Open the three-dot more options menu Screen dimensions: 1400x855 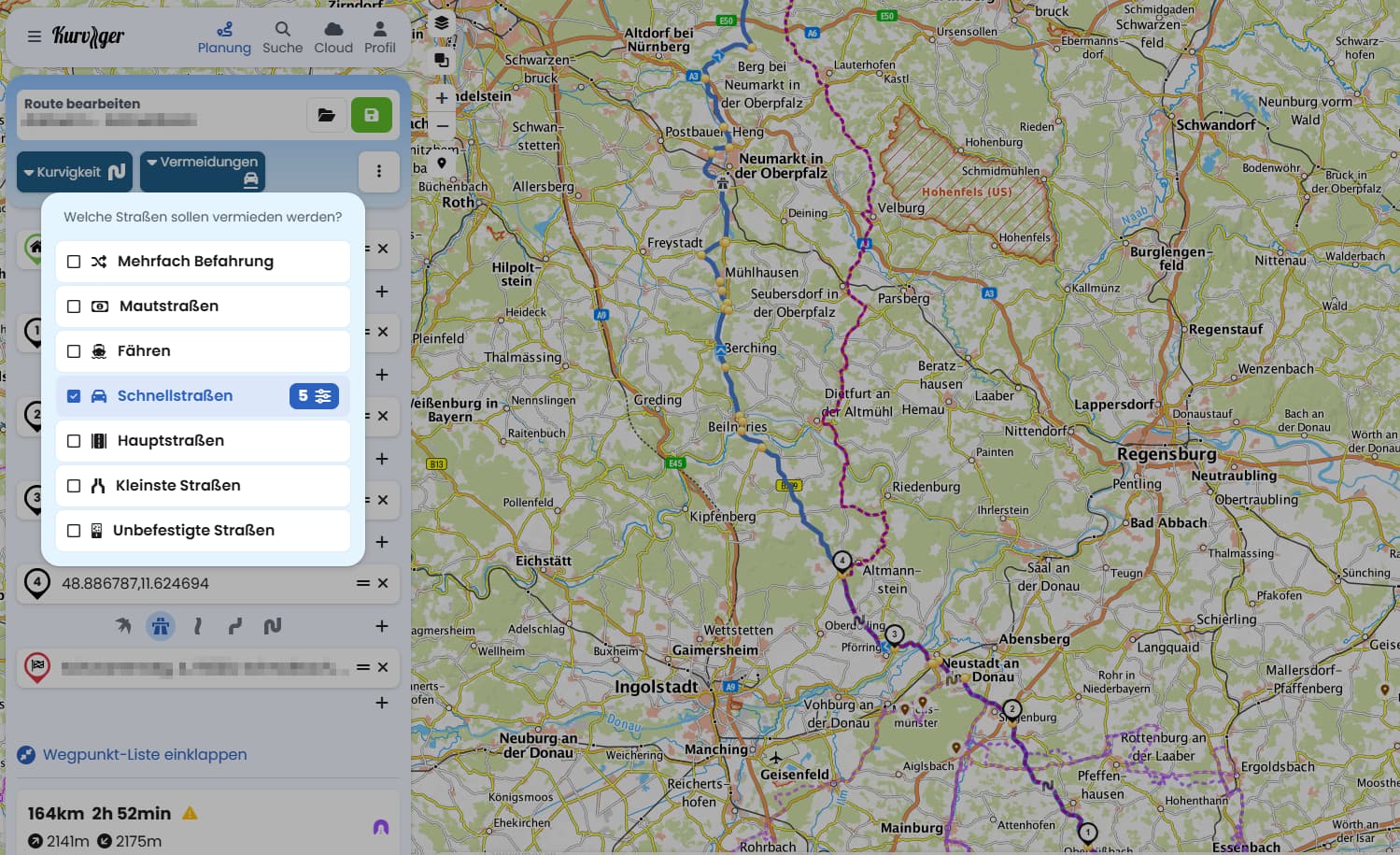(378, 171)
